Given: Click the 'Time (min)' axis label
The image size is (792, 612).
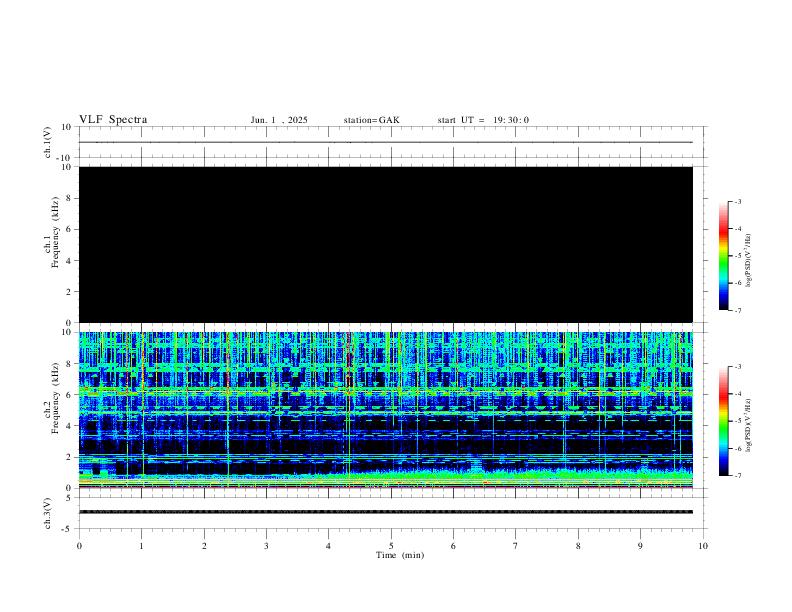Looking at the screenshot, I should click(400, 555).
